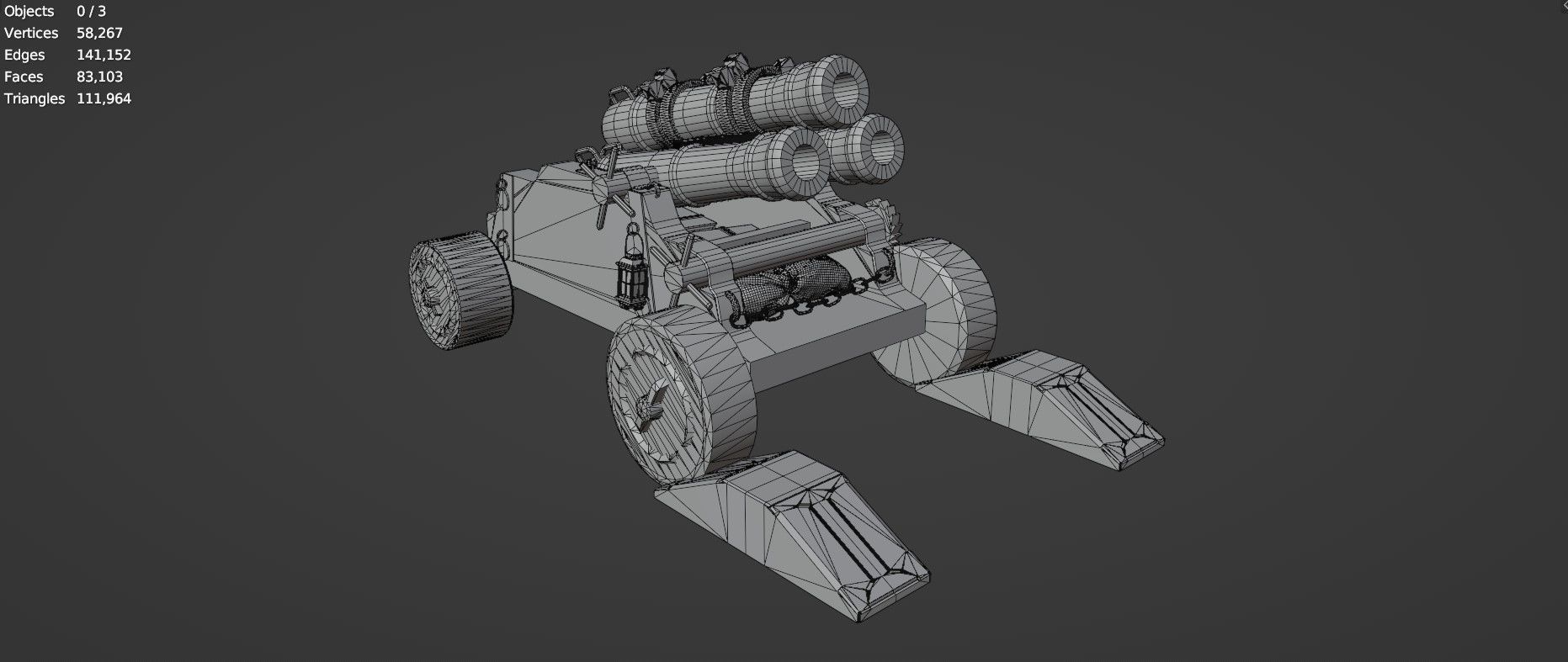Image resolution: width=1568 pixels, height=662 pixels.
Task: Click the vertices value '58,267'
Action: point(99,33)
